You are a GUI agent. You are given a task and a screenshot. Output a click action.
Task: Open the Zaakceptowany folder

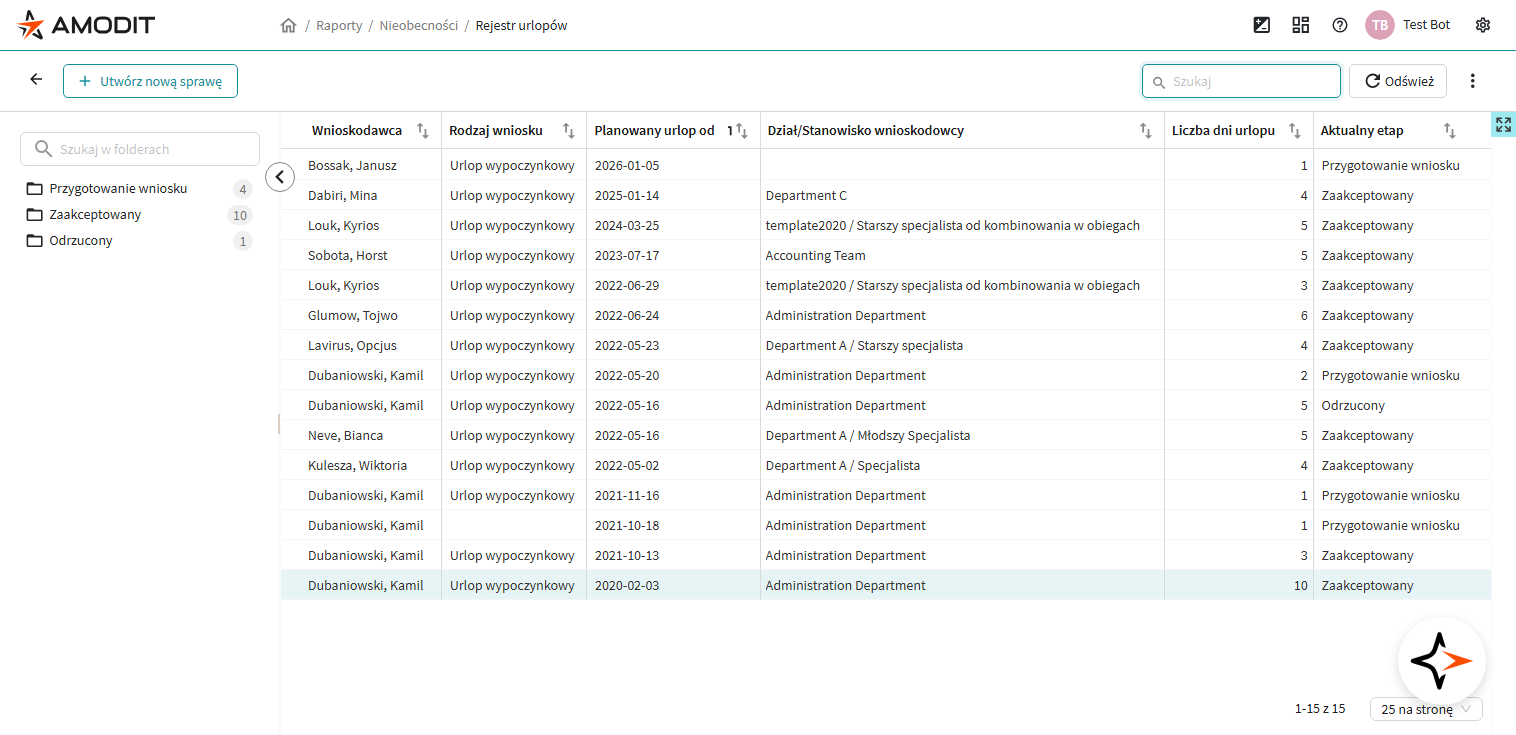pyautogui.click(x=95, y=215)
